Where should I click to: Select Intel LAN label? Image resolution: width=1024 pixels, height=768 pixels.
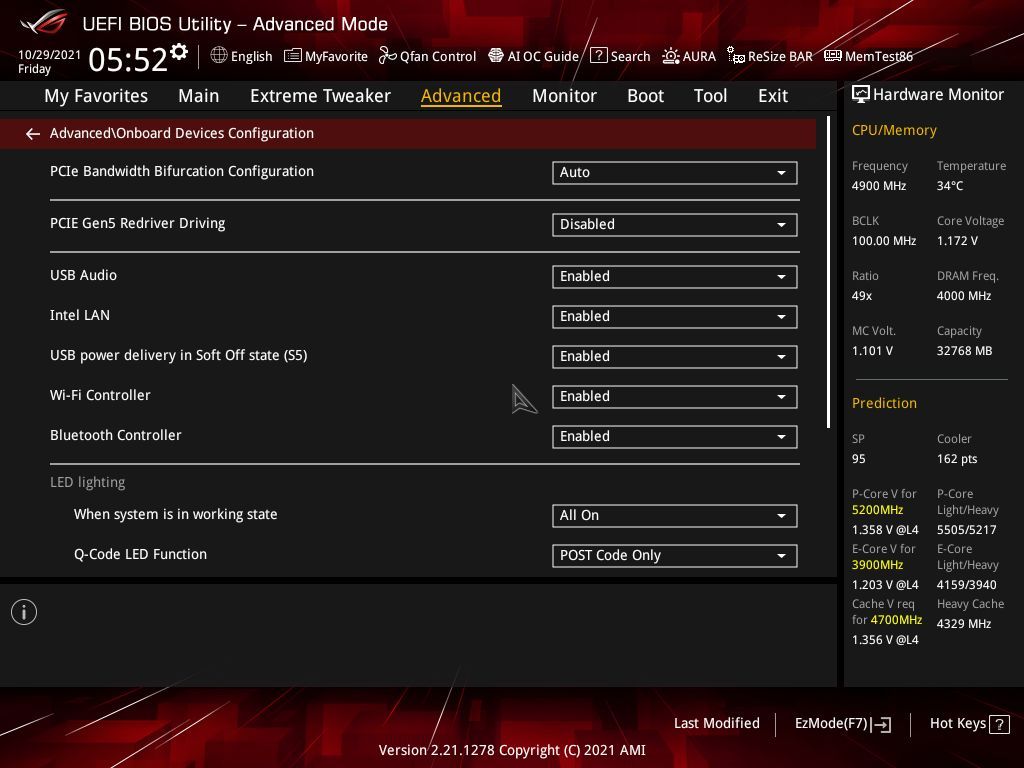click(80, 315)
